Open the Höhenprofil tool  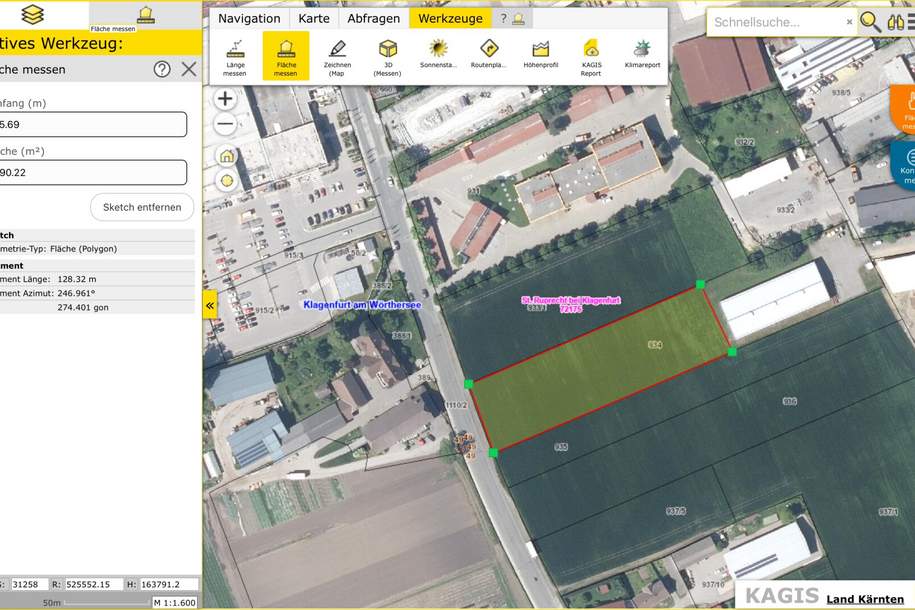click(x=540, y=57)
